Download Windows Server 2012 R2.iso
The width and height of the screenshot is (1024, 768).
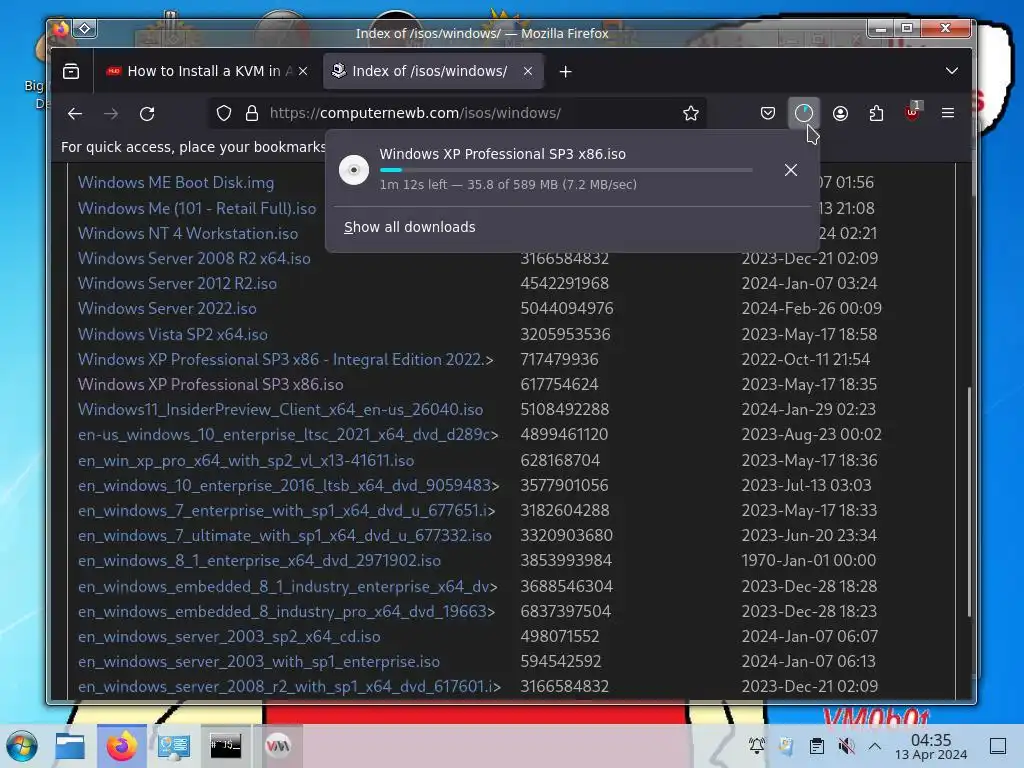coord(177,283)
